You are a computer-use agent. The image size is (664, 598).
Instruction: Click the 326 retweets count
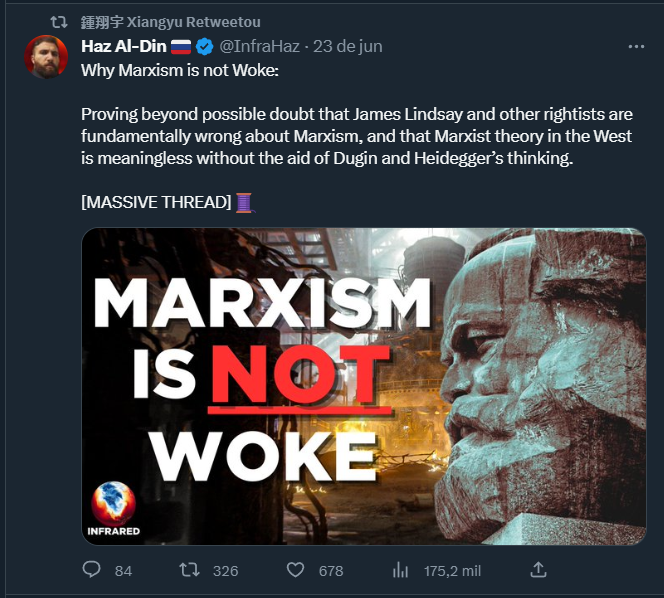click(225, 571)
